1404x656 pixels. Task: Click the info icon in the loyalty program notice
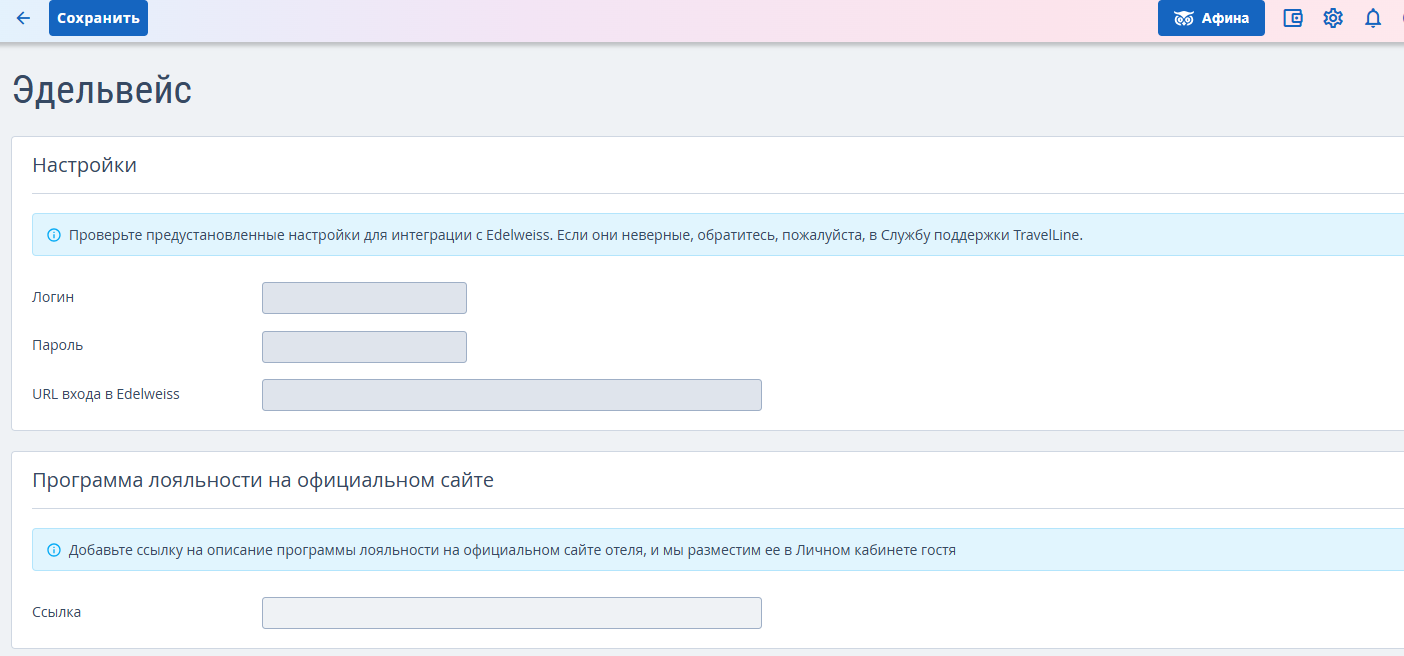click(x=54, y=550)
